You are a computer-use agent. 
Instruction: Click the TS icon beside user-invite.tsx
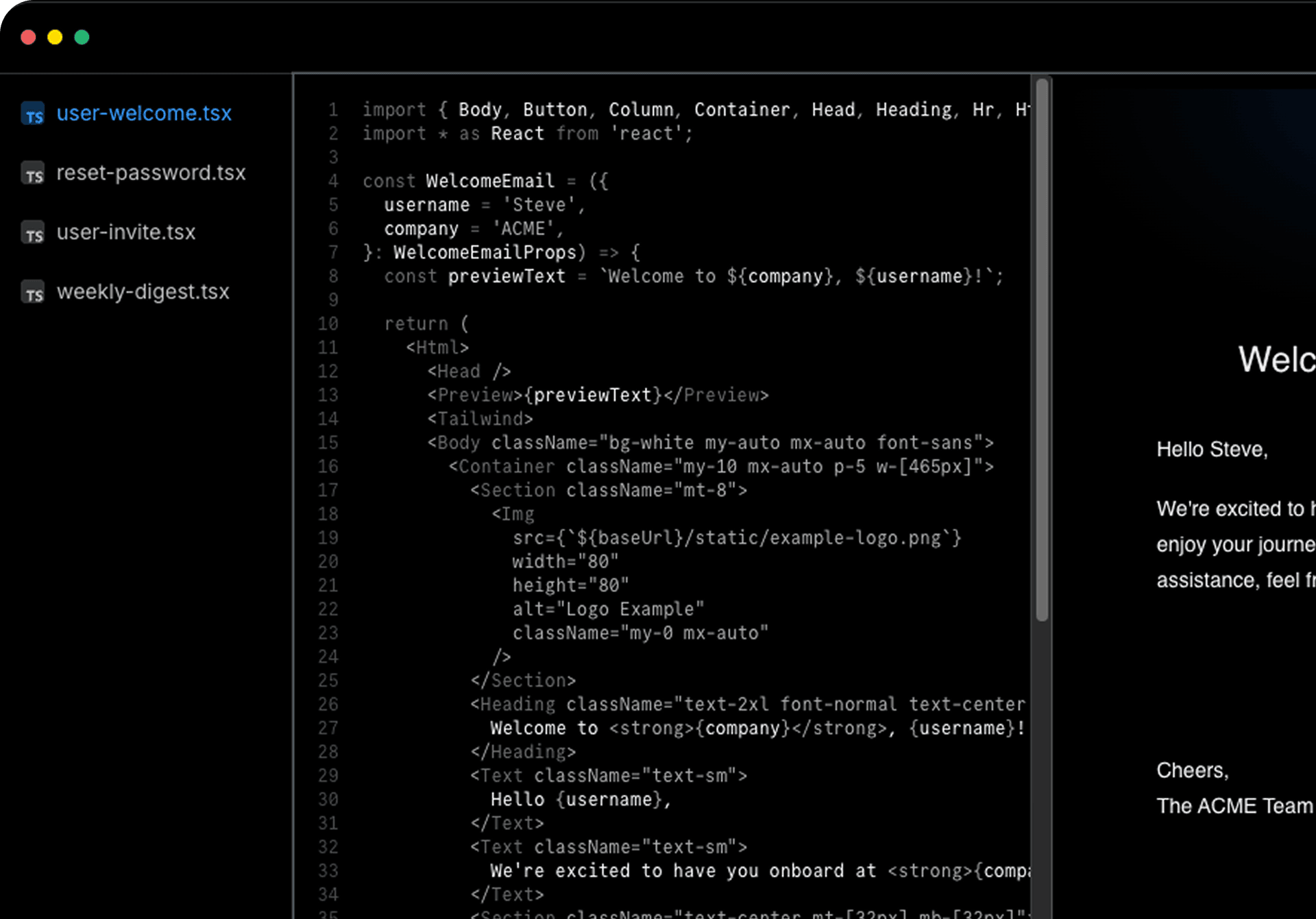(x=33, y=233)
